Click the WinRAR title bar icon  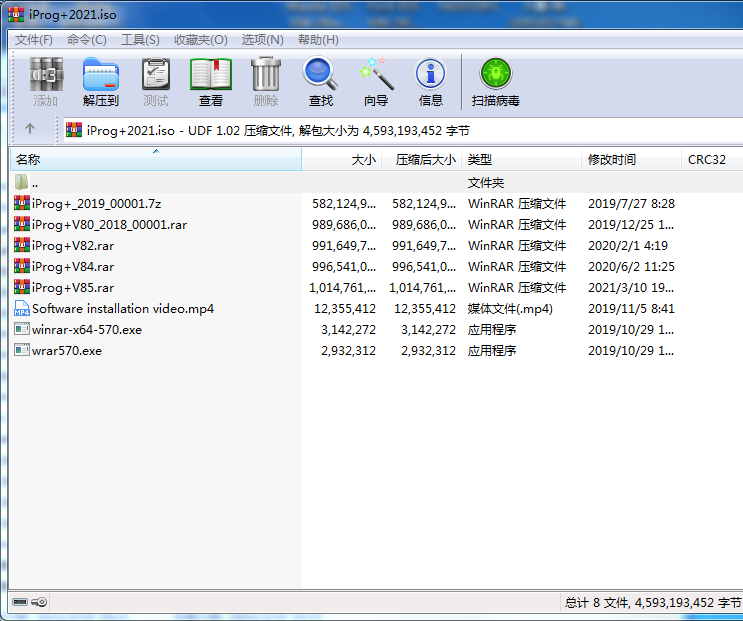click(x=16, y=15)
